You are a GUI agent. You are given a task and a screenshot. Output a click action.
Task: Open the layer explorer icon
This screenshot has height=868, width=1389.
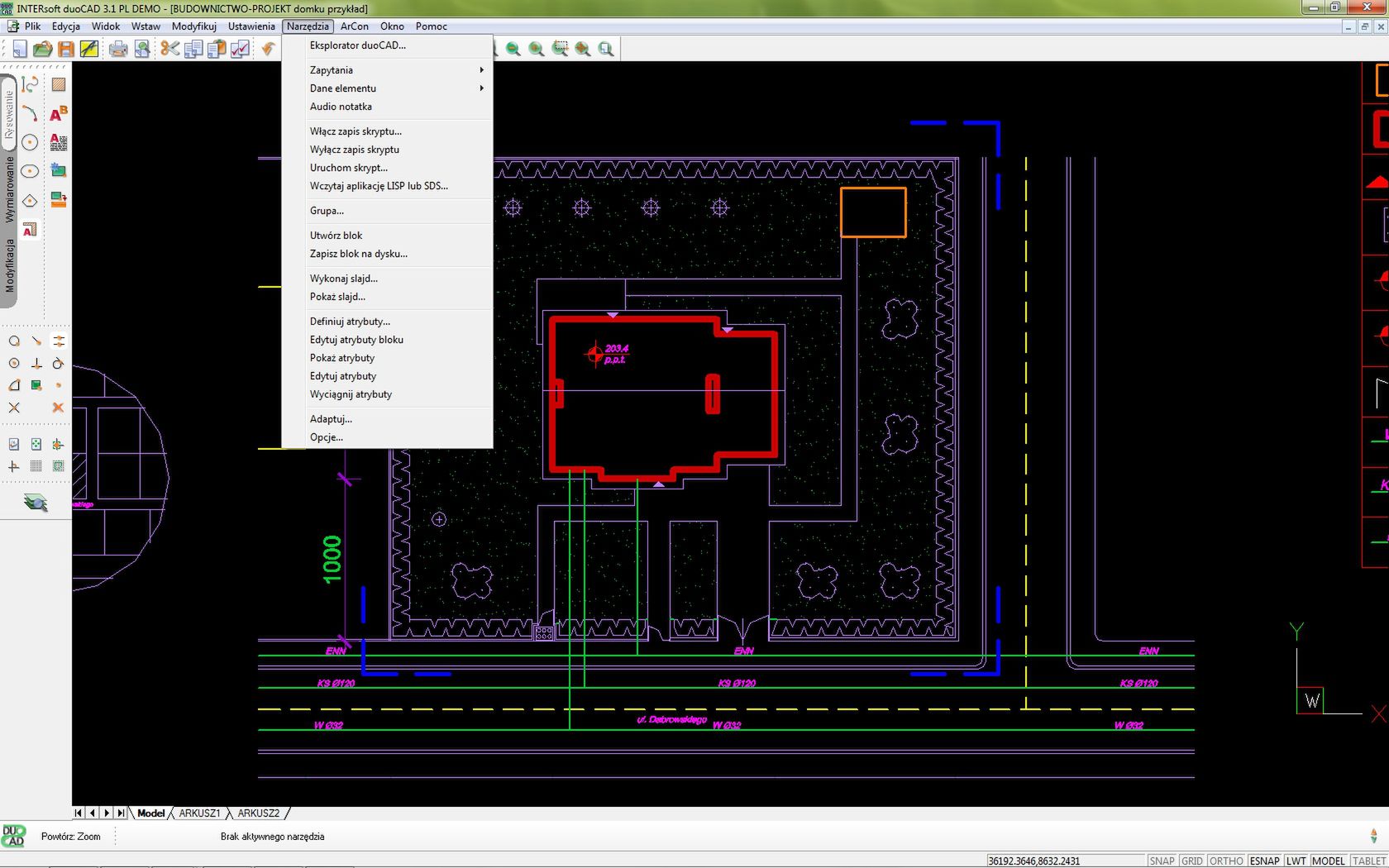coord(36,502)
